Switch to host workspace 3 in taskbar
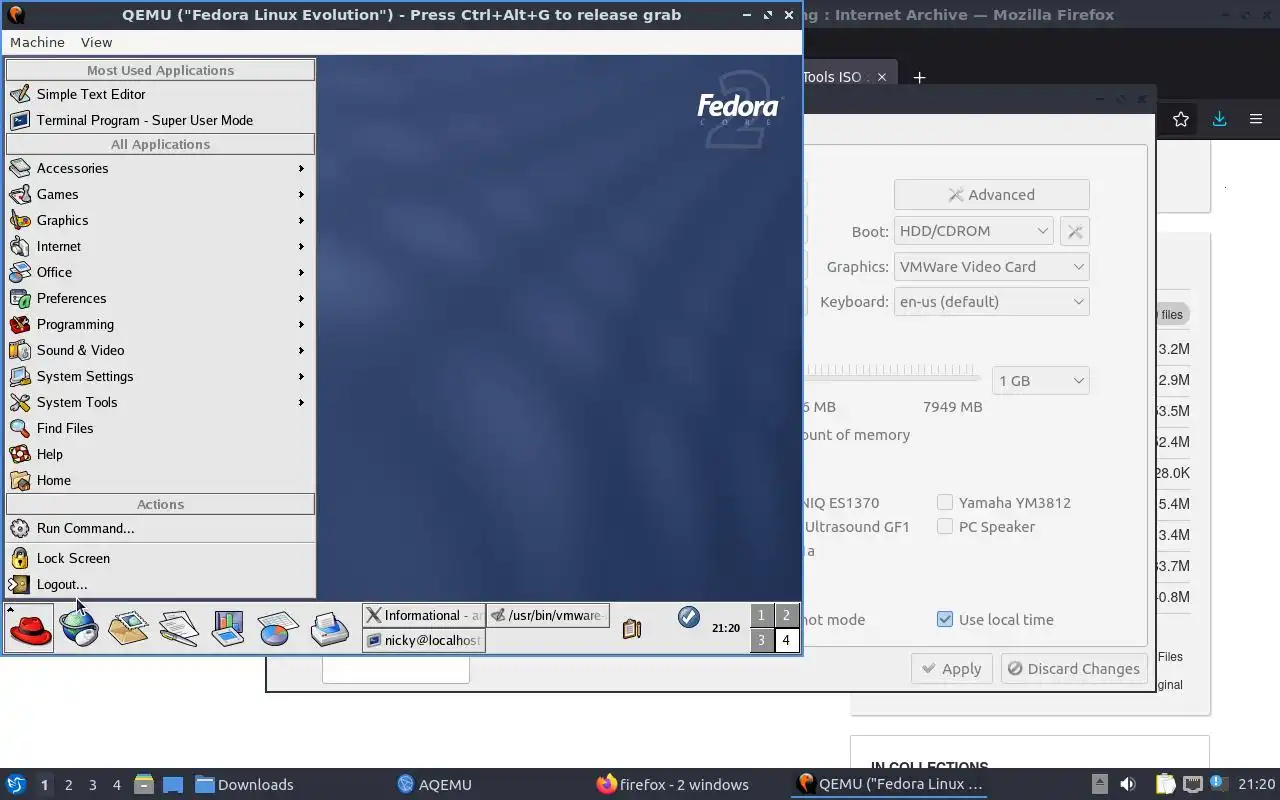1280x800 pixels. (93, 785)
